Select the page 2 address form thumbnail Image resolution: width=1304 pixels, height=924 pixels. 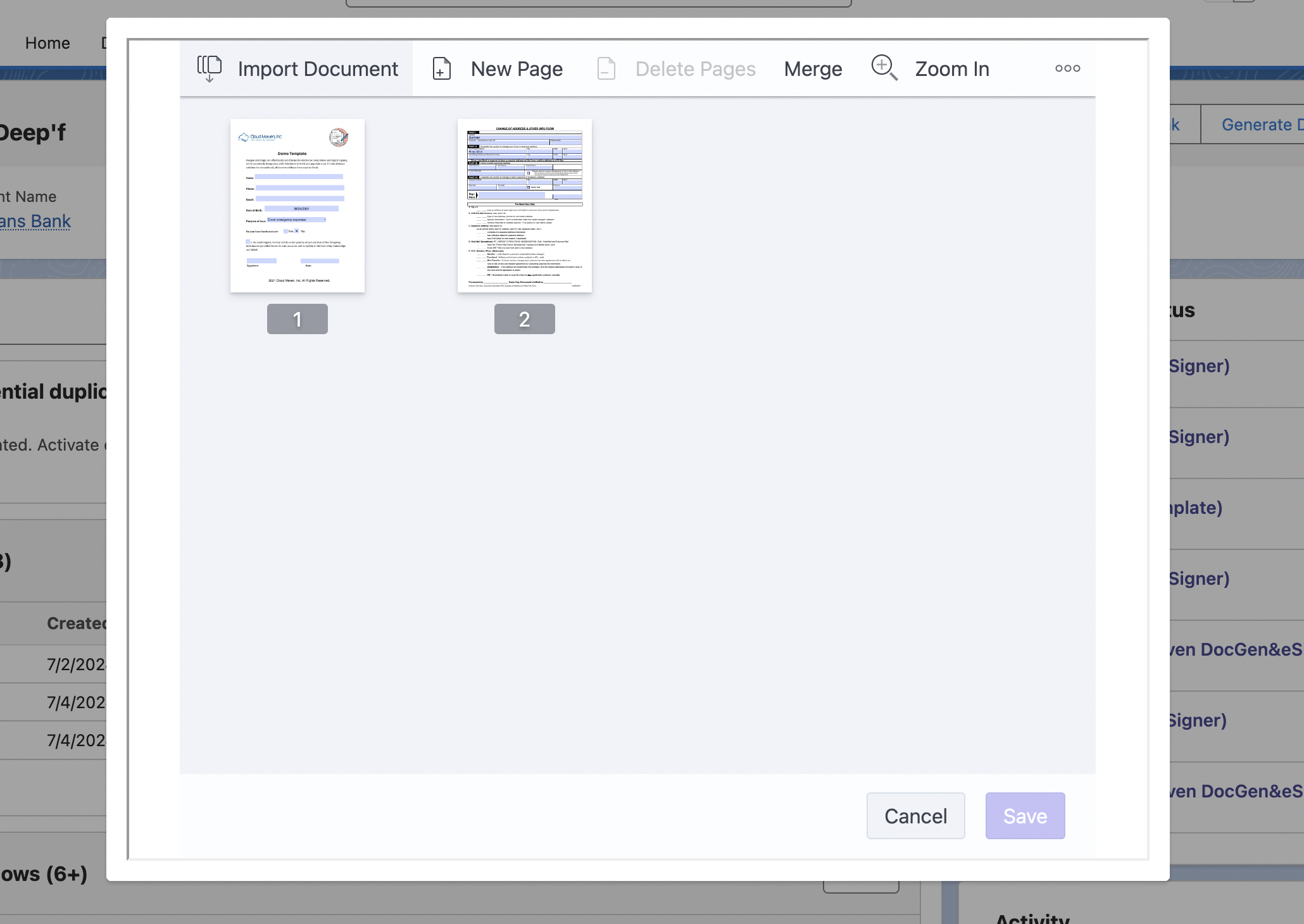coord(525,205)
